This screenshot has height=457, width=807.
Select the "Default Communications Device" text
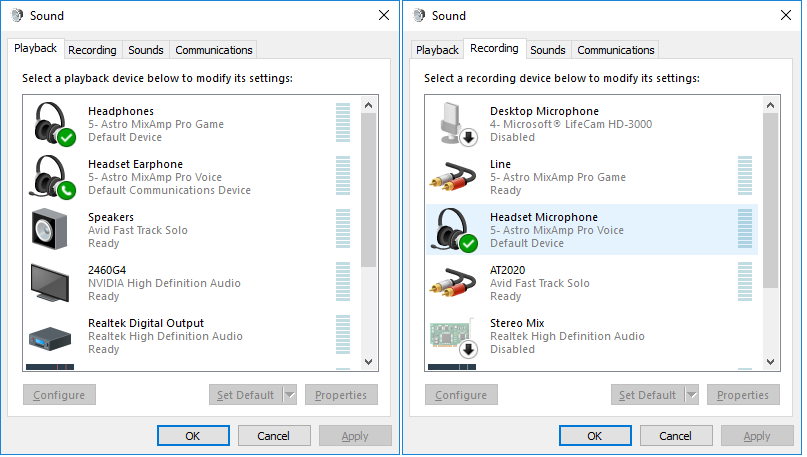point(169,190)
